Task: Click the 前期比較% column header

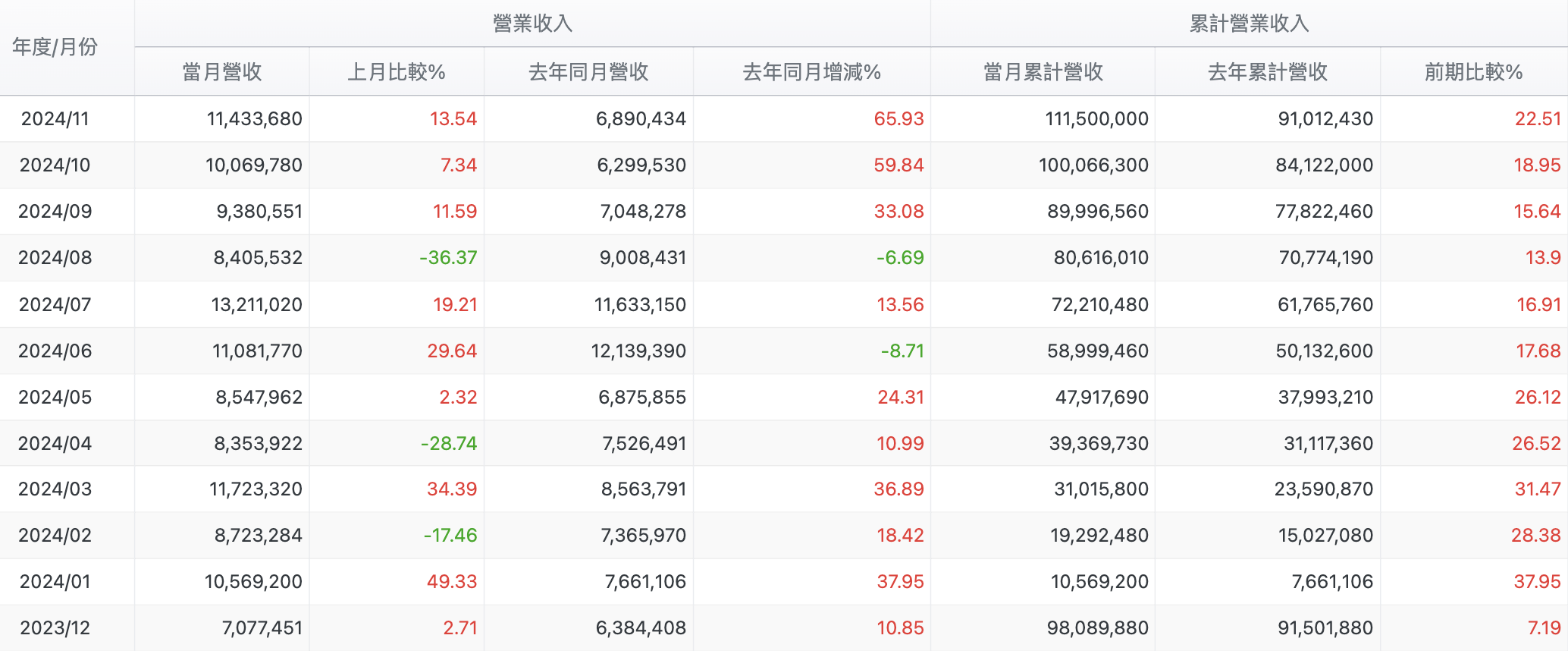Action: point(1473,72)
